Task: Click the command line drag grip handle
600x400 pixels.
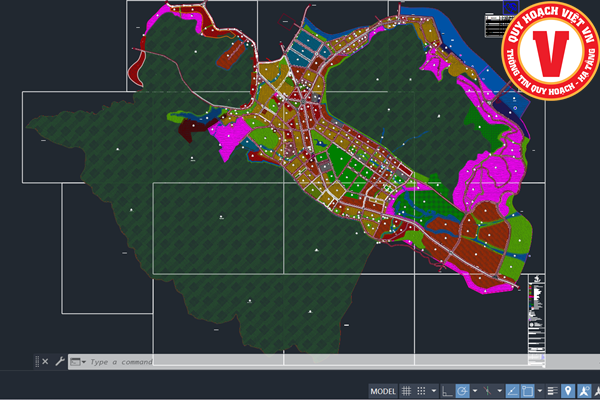Action: pyautogui.click(x=36, y=361)
